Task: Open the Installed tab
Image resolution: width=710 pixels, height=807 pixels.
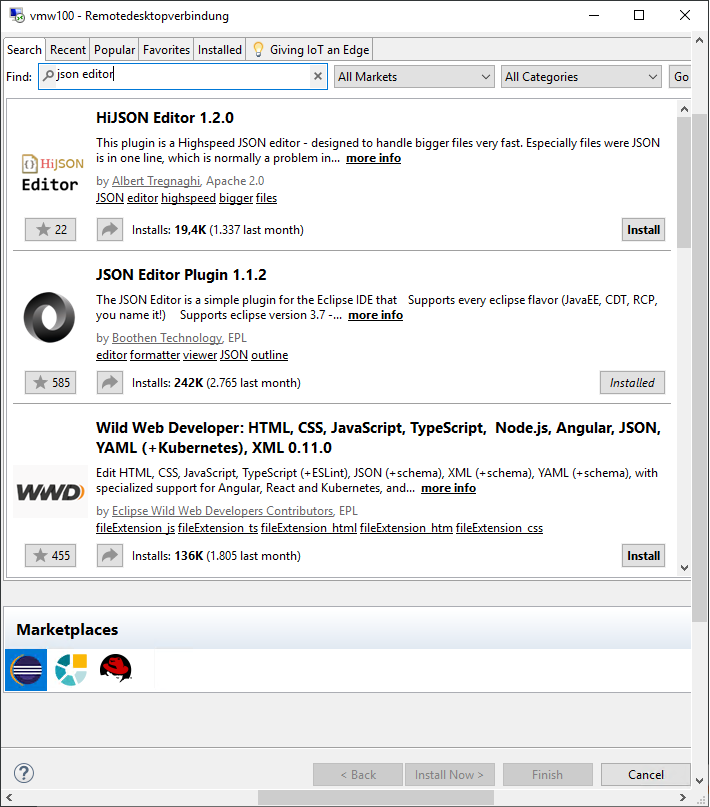Action: click(219, 50)
